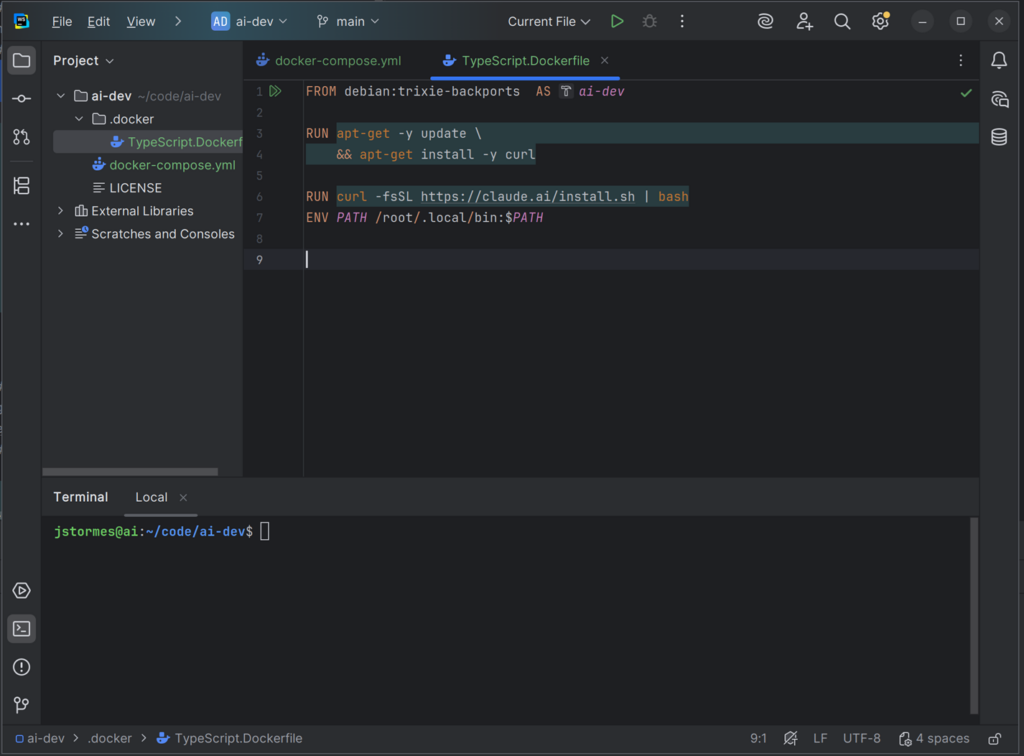Open the Structure tool window
The width and height of the screenshot is (1024, 756).
pos(21,186)
